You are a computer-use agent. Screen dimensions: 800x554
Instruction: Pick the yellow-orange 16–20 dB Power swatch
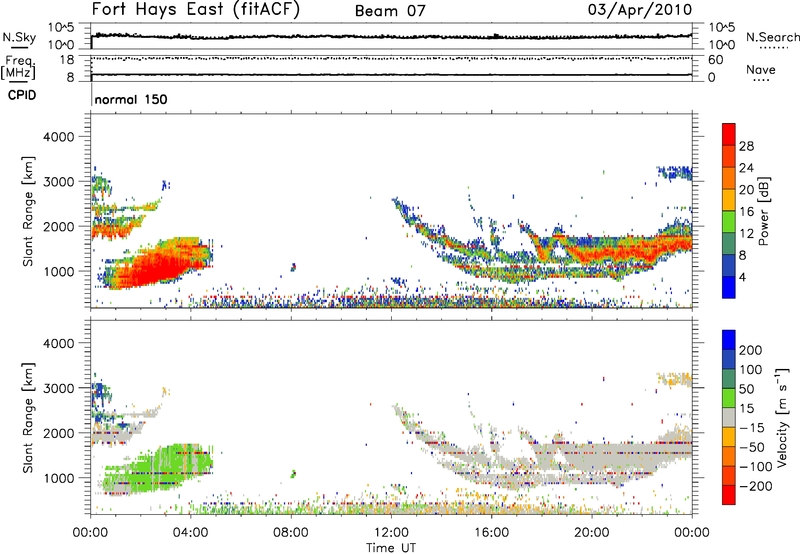(x=729, y=200)
